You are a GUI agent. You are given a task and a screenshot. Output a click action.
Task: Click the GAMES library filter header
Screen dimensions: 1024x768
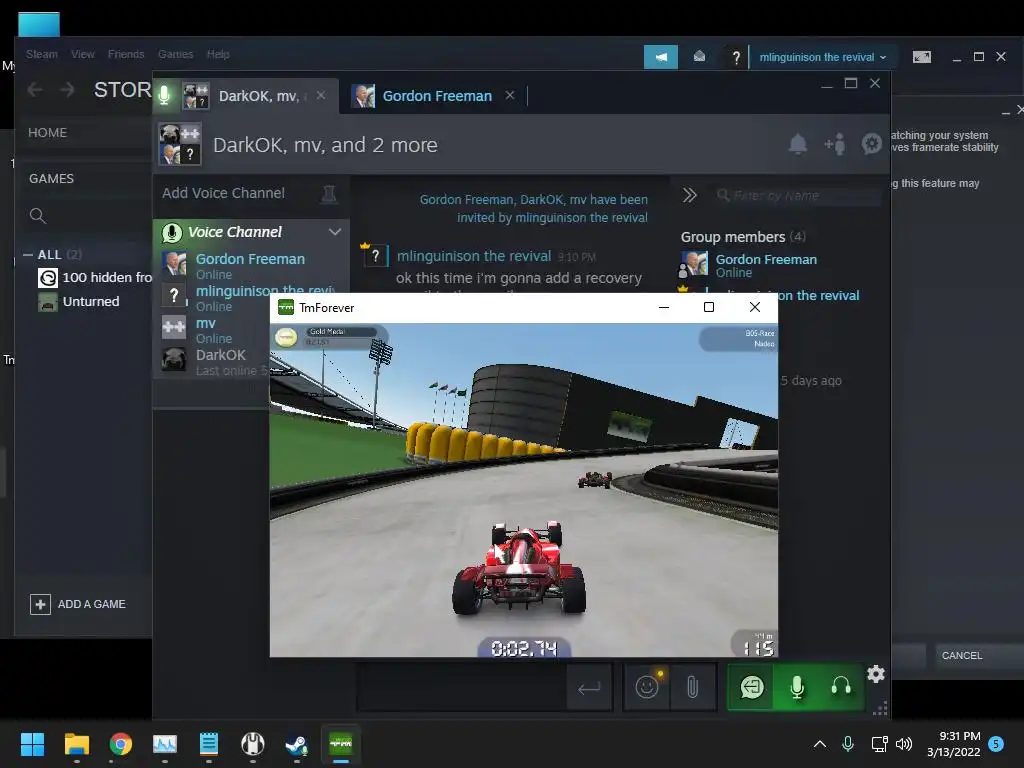tap(51, 178)
